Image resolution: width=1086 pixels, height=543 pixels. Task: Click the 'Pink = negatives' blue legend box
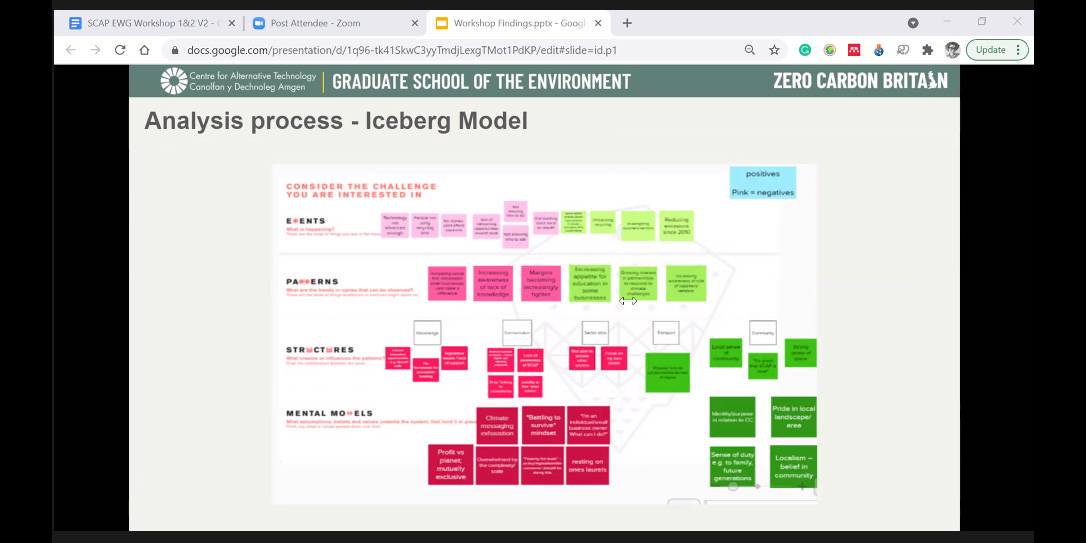coord(763,183)
